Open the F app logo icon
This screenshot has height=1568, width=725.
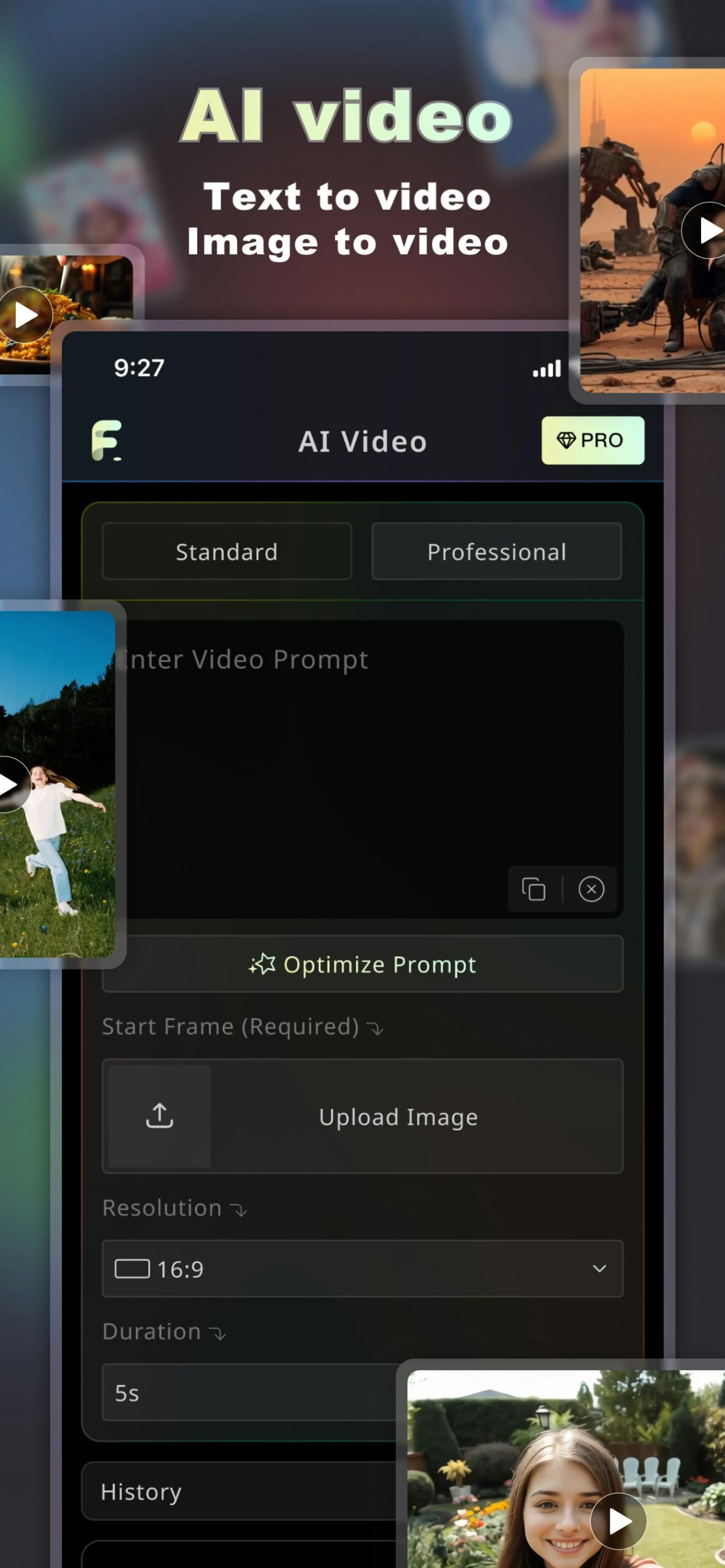click(107, 440)
